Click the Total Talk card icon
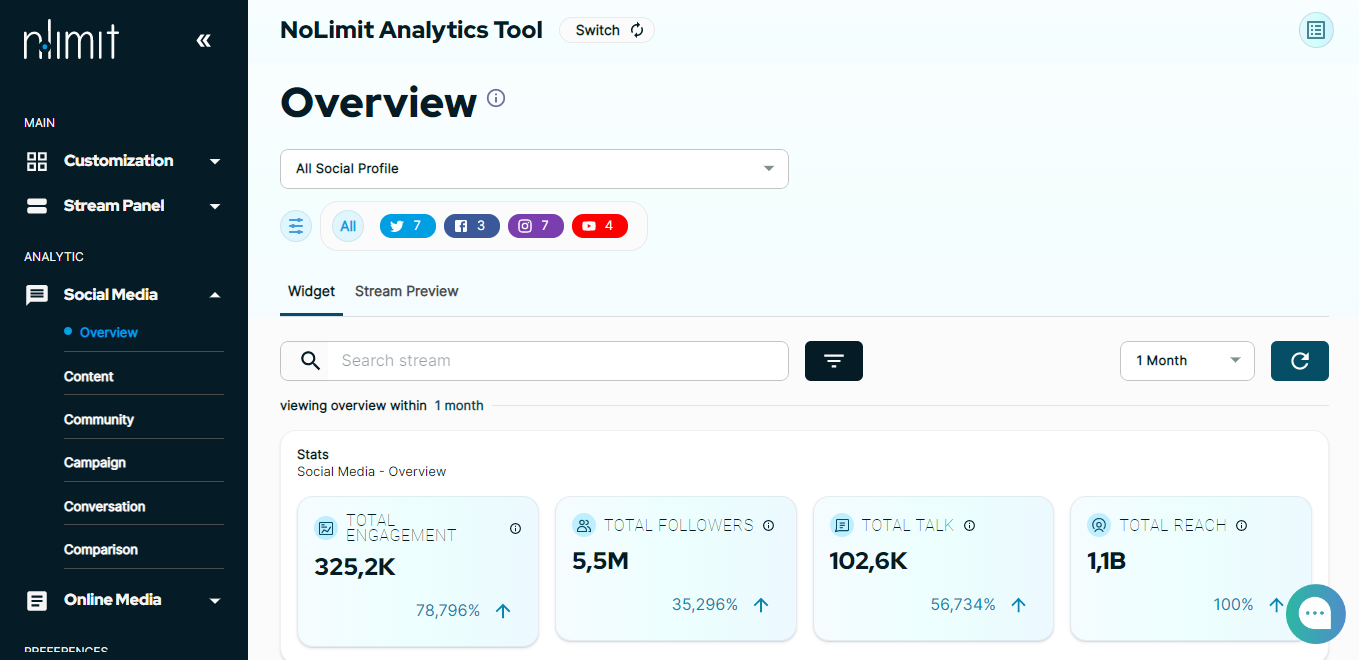The image size is (1359, 660). [x=842, y=525]
